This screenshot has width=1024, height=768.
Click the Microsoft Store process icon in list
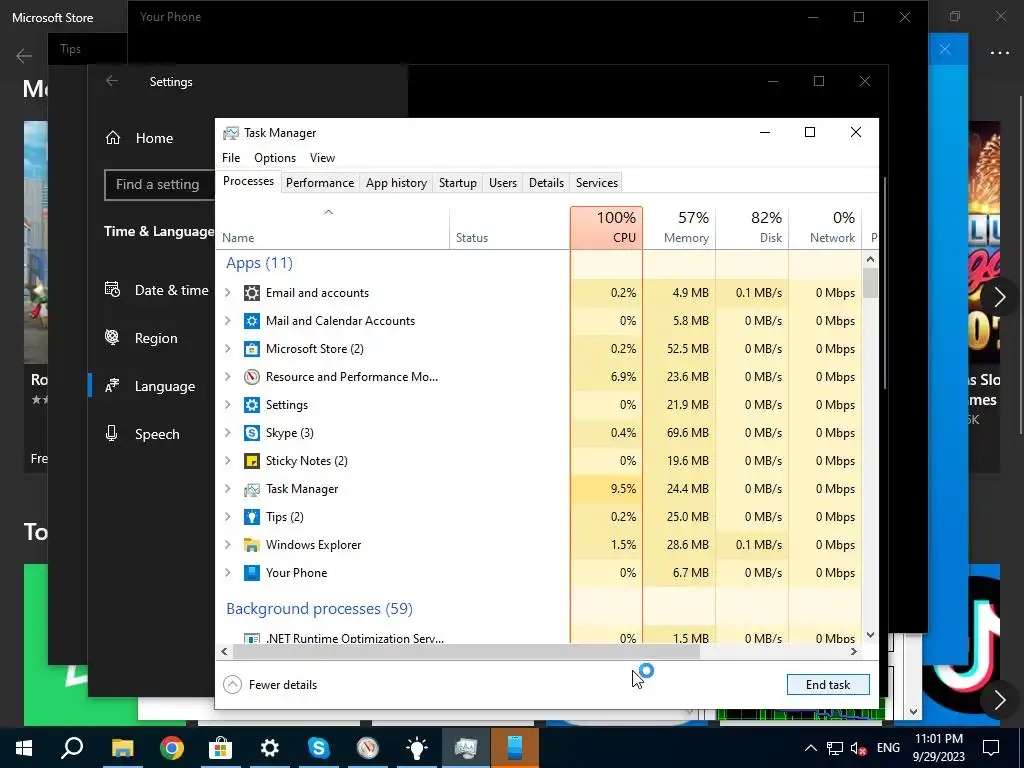pyautogui.click(x=251, y=349)
